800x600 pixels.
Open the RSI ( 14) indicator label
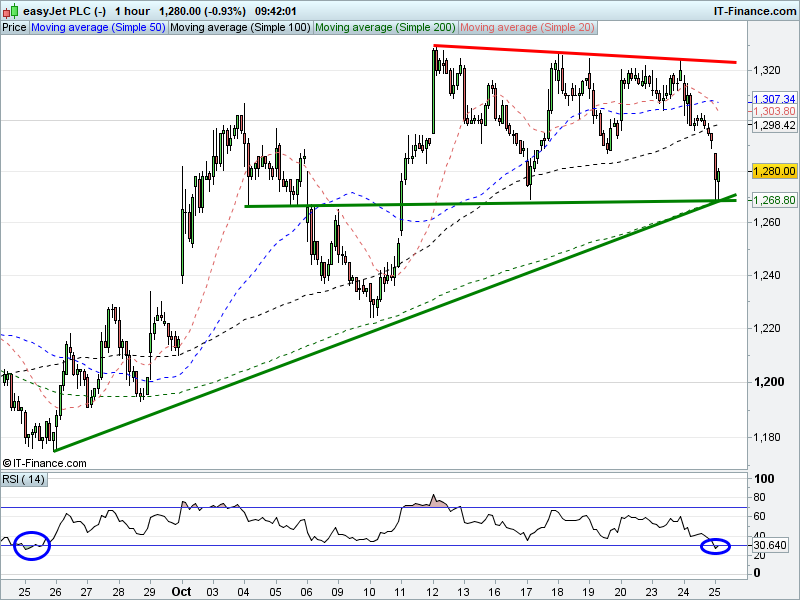coord(23,480)
